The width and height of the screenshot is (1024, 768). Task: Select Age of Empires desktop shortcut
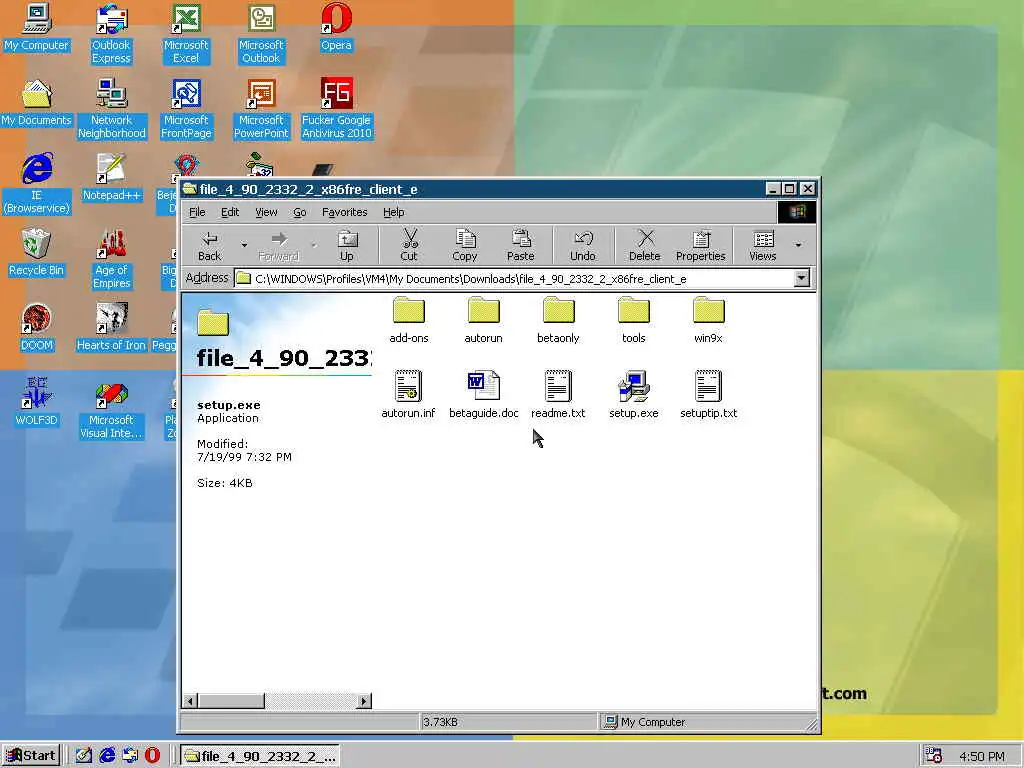point(112,259)
